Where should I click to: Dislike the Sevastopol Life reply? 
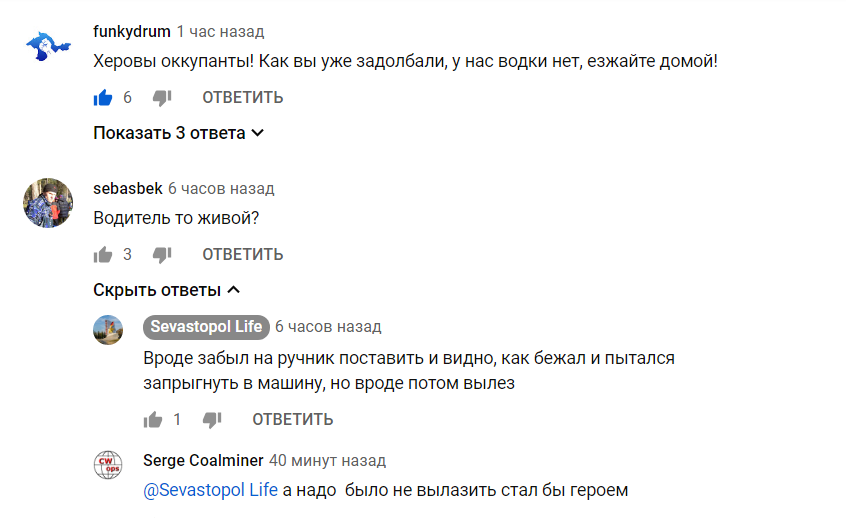212,419
